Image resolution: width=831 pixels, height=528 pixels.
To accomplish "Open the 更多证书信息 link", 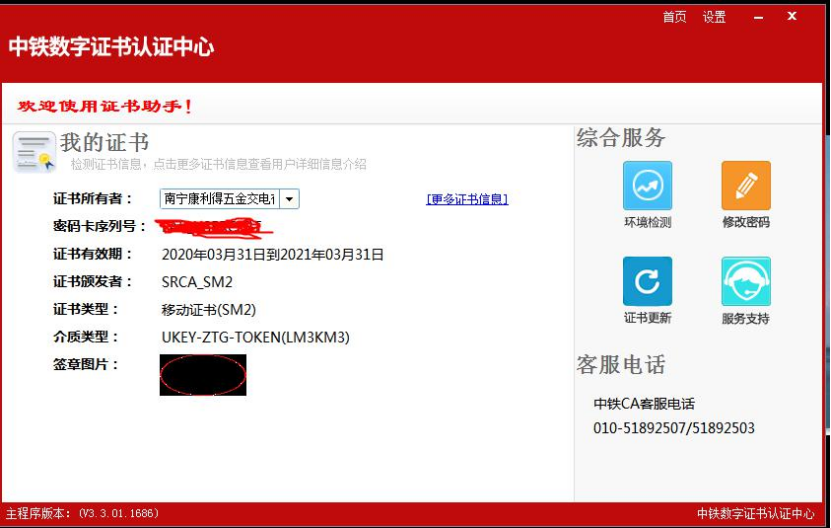I will click(467, 199).
